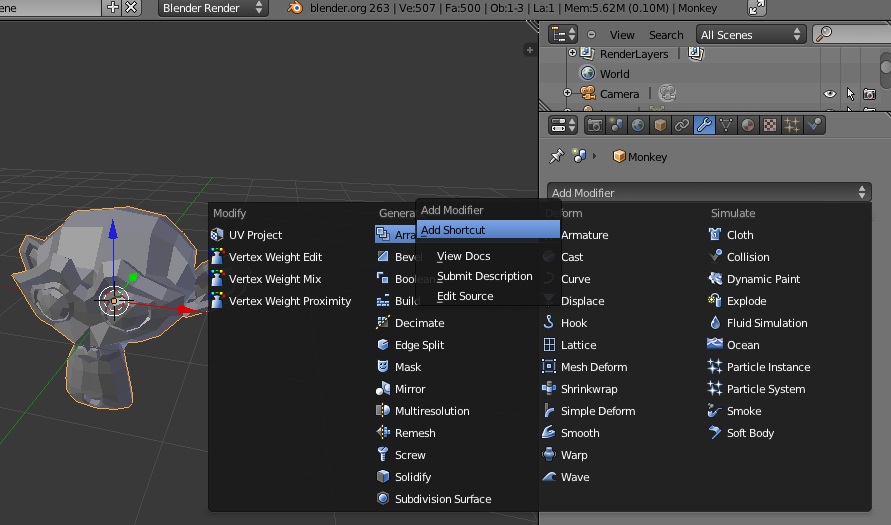This screenshot has width=891, height=525.
Task: Click the Cloth modifier shirt icon
Action: click(x=715, y=235)
